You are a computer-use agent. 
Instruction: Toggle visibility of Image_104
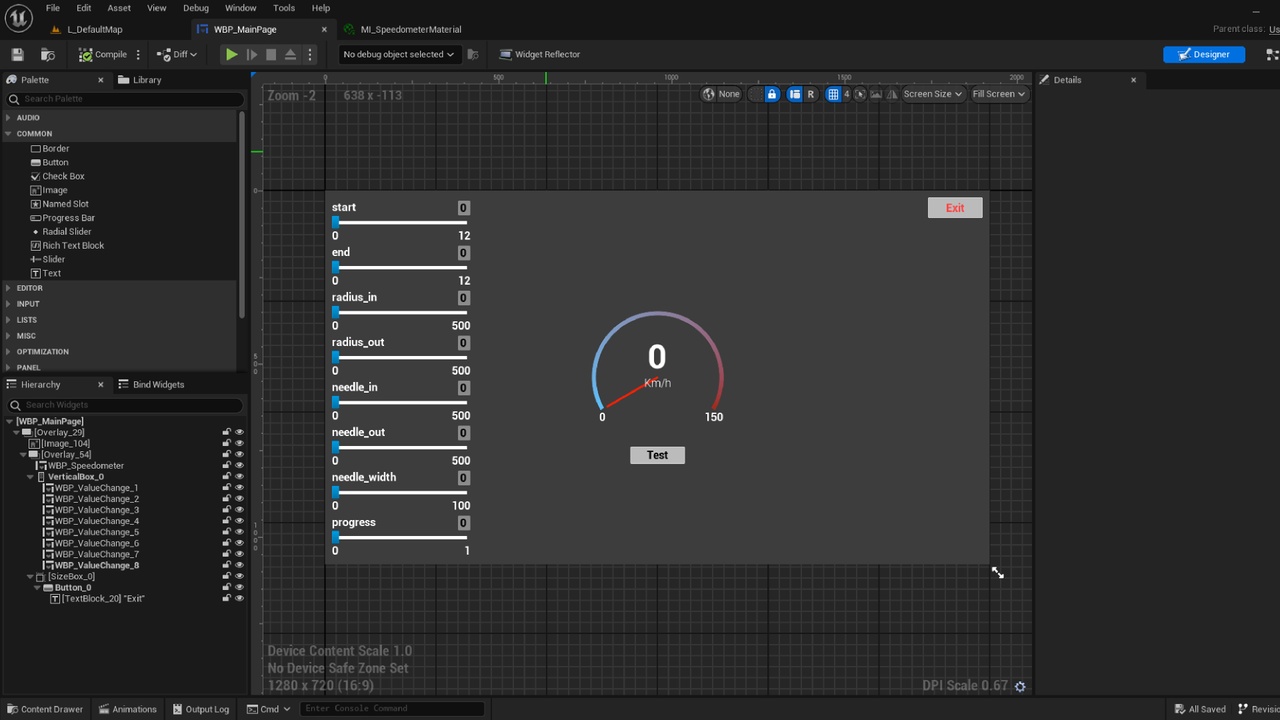coord(239,443)
